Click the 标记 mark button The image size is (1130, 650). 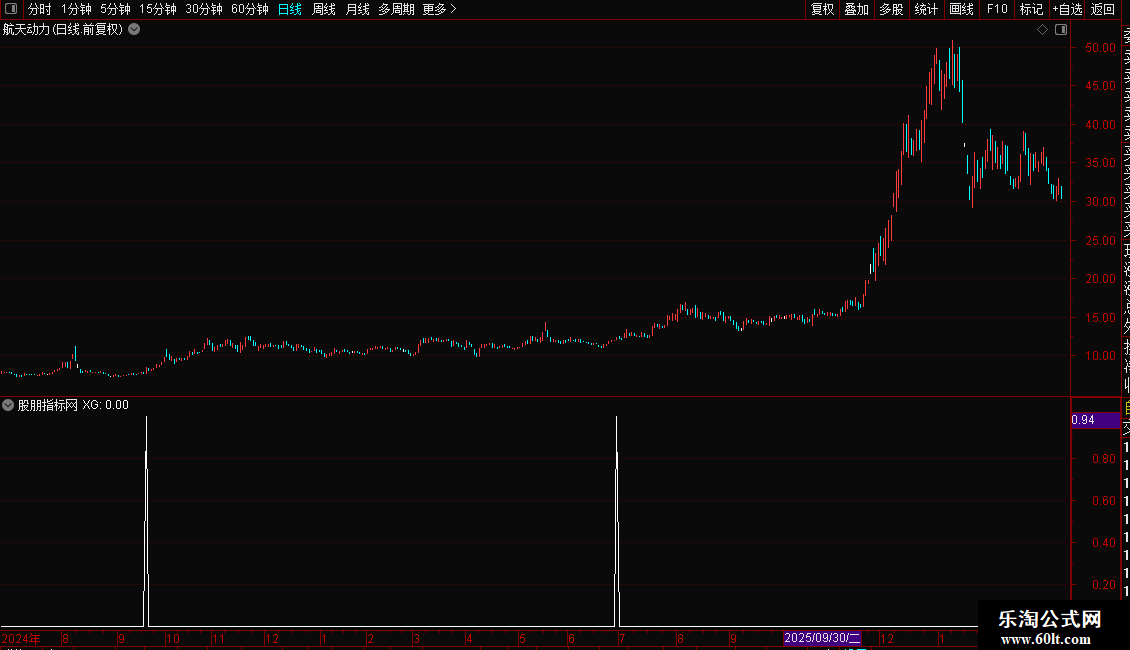(1031, 9)
